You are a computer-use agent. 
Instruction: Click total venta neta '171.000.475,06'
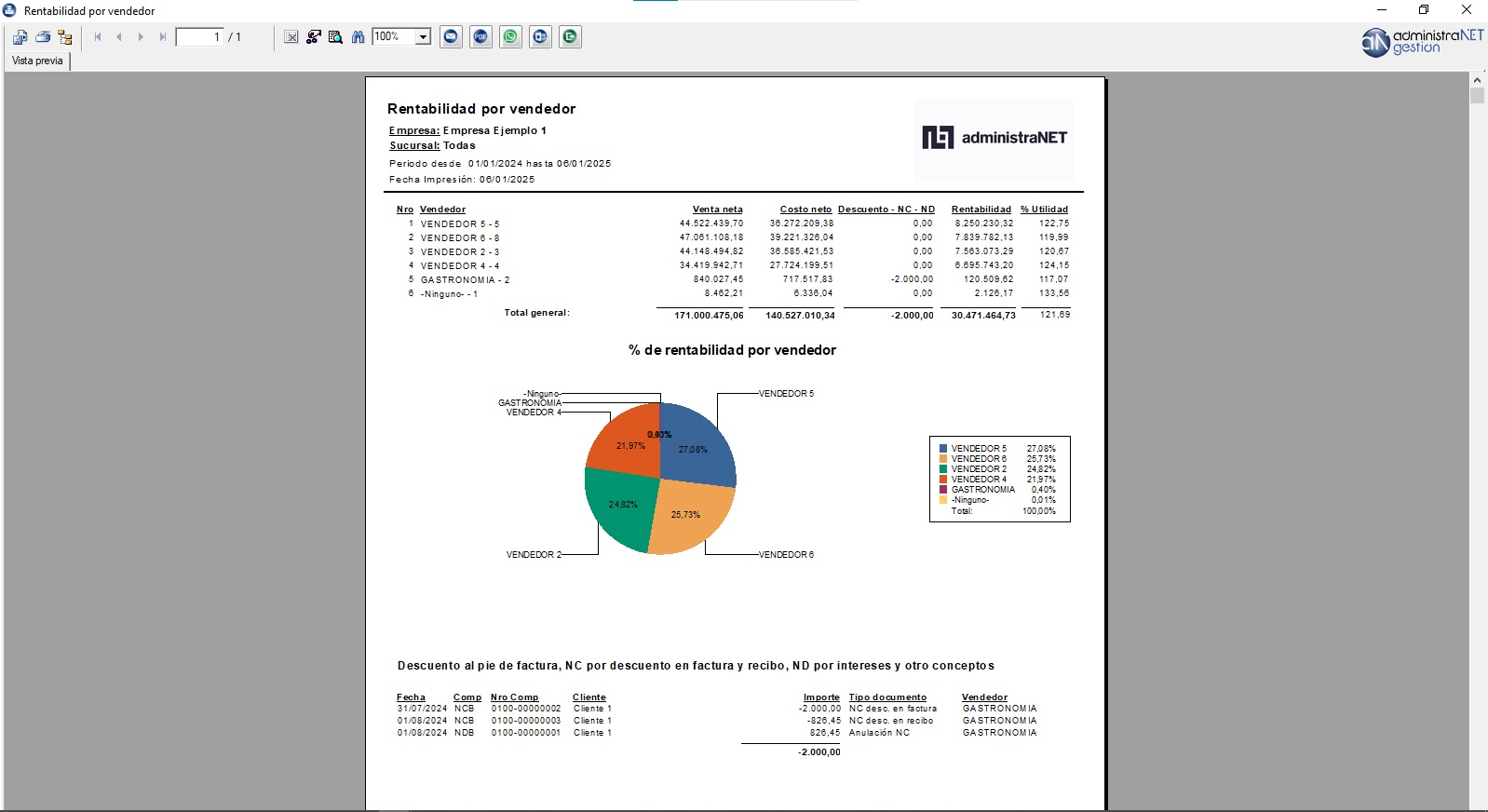click(x=710, y=316)
